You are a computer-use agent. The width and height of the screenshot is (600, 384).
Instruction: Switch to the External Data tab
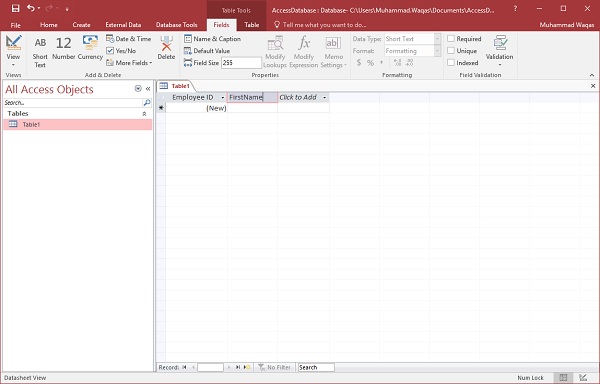[123, 24]
